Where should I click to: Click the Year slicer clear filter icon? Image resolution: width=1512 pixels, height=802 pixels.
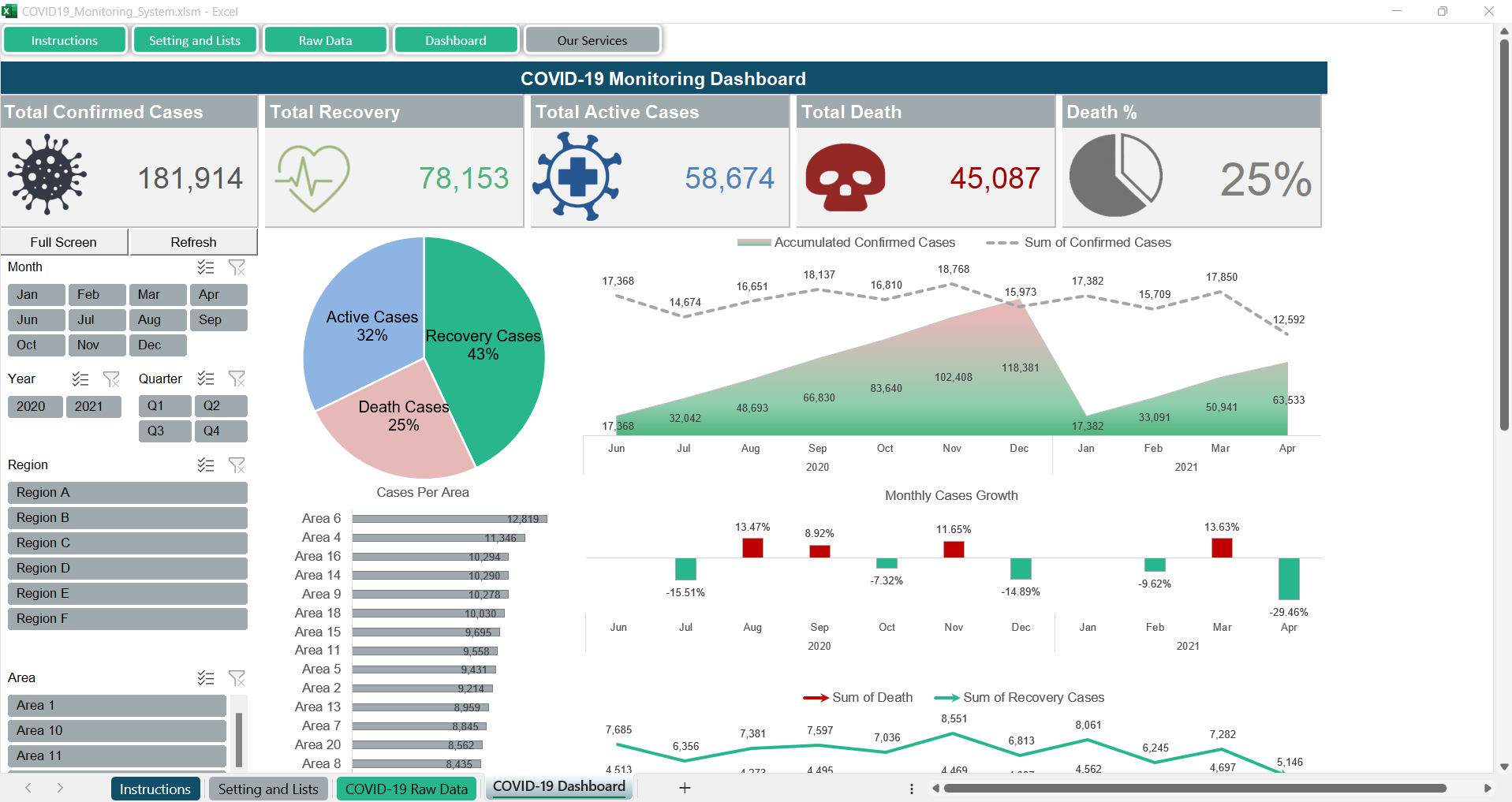pyautogui.click(x=111, y=379)
